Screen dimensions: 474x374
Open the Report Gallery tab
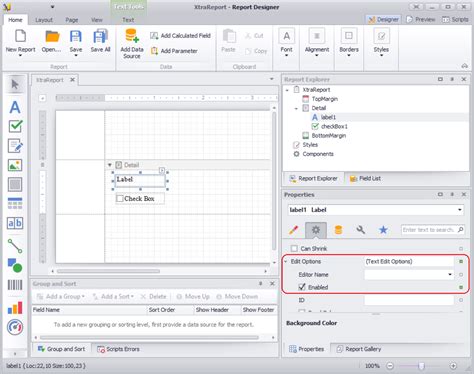pyautogui.click(x=359, y=349)
